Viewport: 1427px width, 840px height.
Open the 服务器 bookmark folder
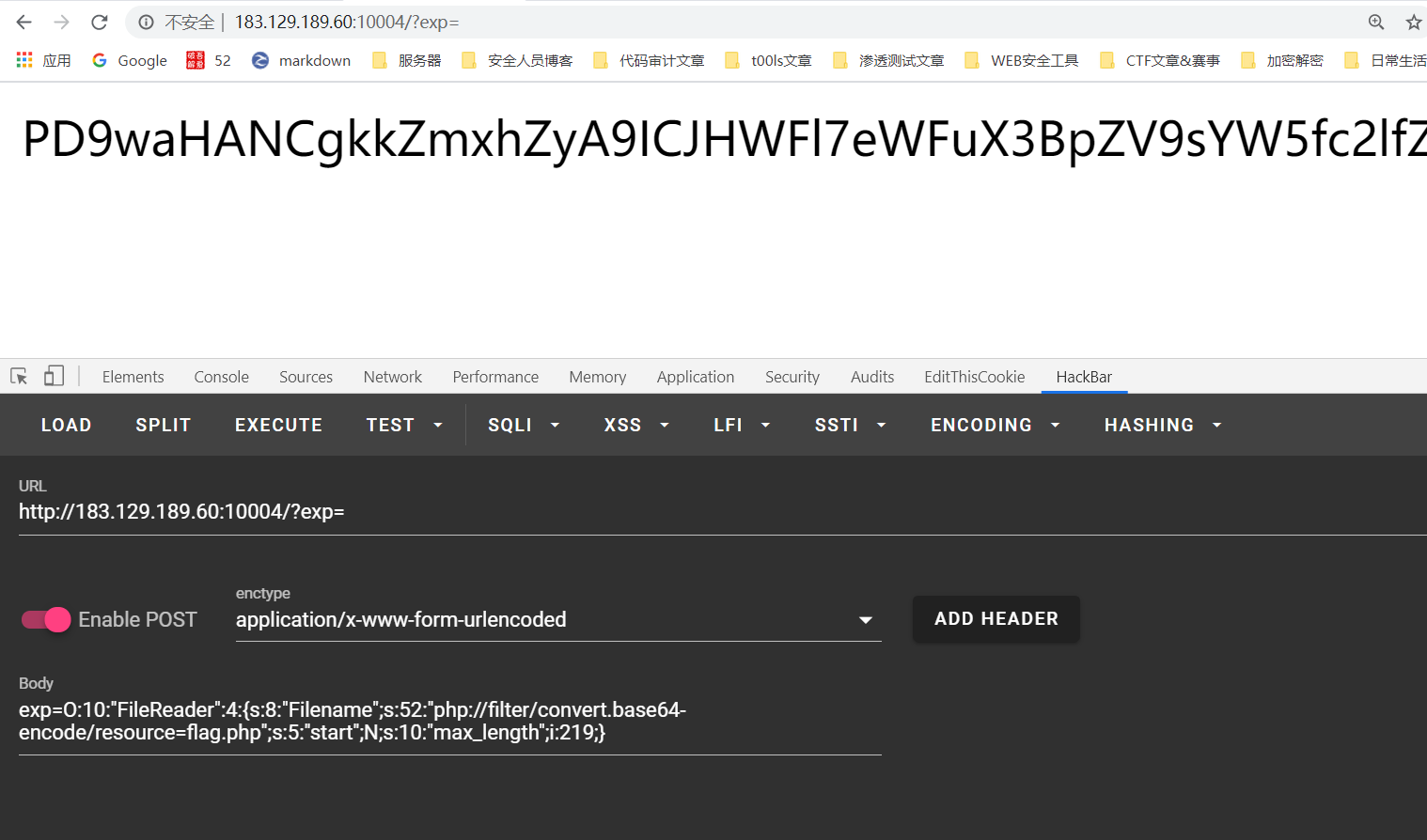(406, 60)
